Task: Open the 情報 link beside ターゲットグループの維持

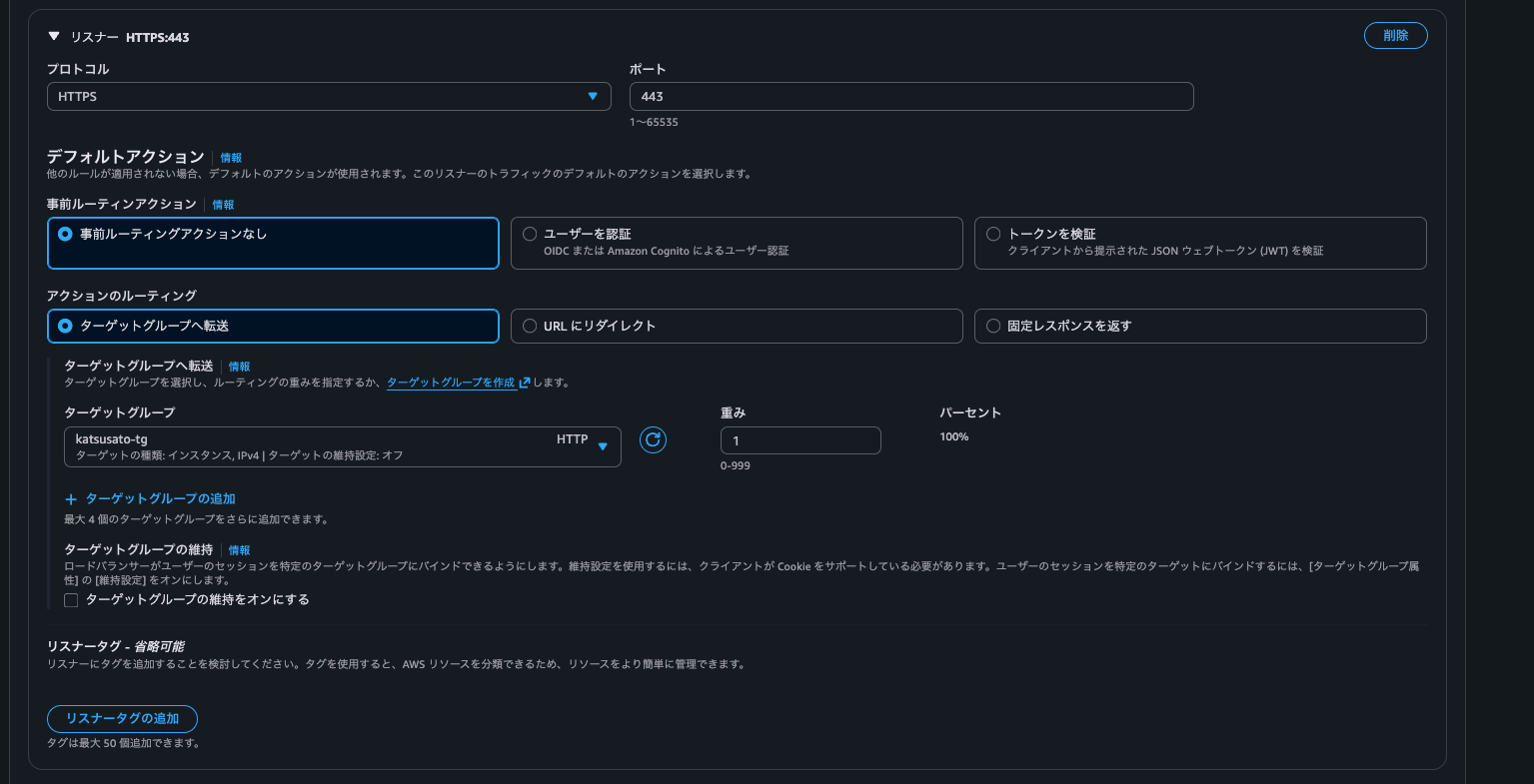Action: (x=240, y=549)
